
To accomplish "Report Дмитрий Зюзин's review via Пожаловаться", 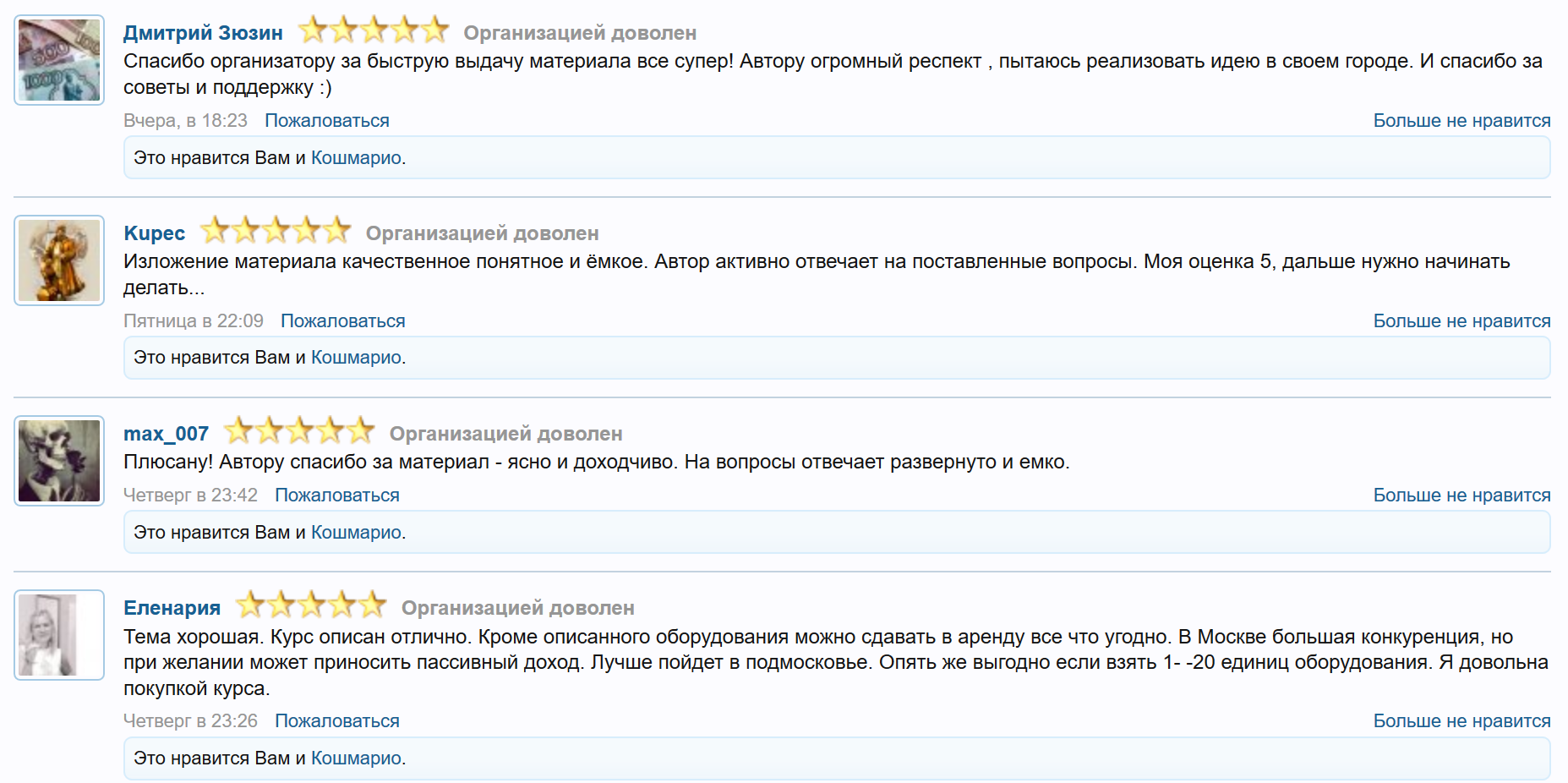I will (327, 121).
